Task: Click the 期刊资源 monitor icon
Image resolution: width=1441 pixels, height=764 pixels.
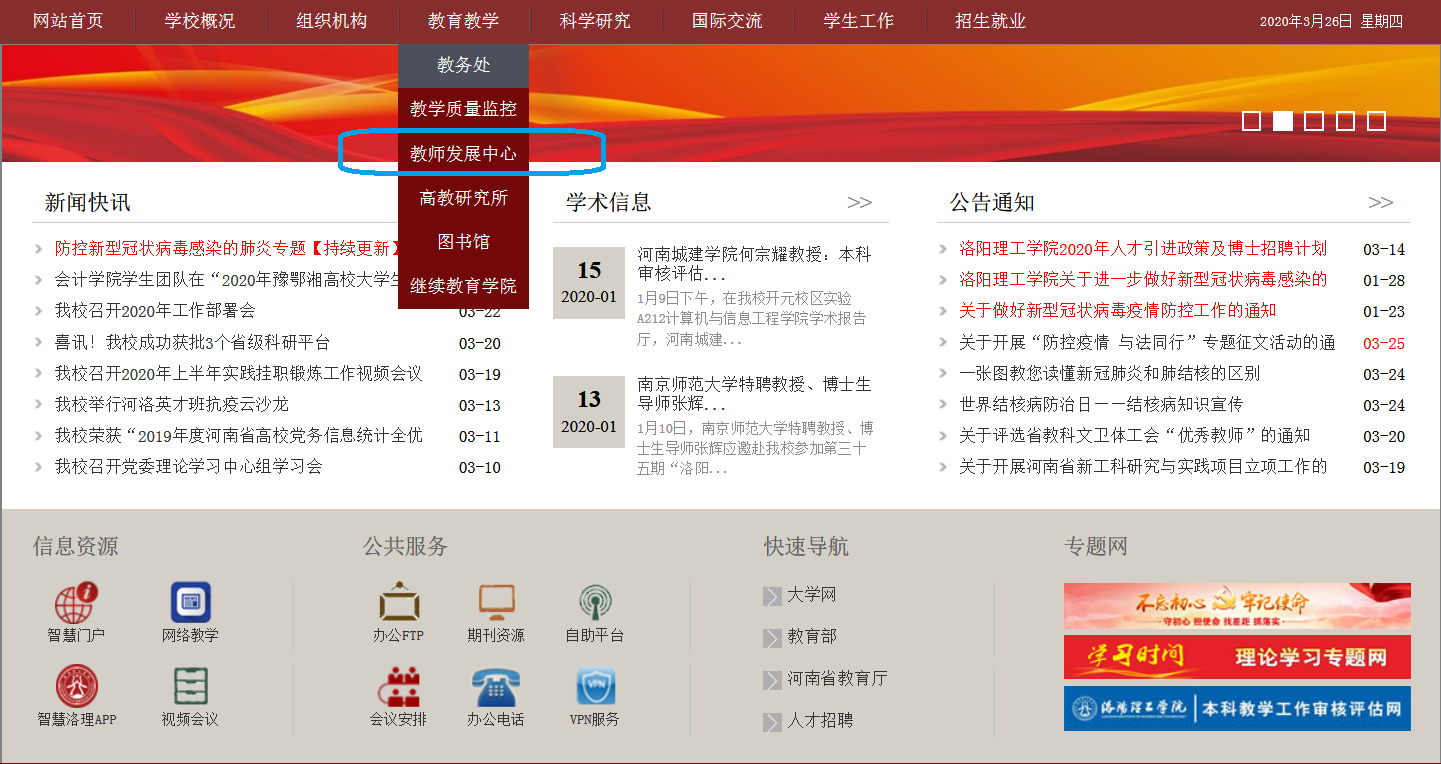Action: pos(496,603)
